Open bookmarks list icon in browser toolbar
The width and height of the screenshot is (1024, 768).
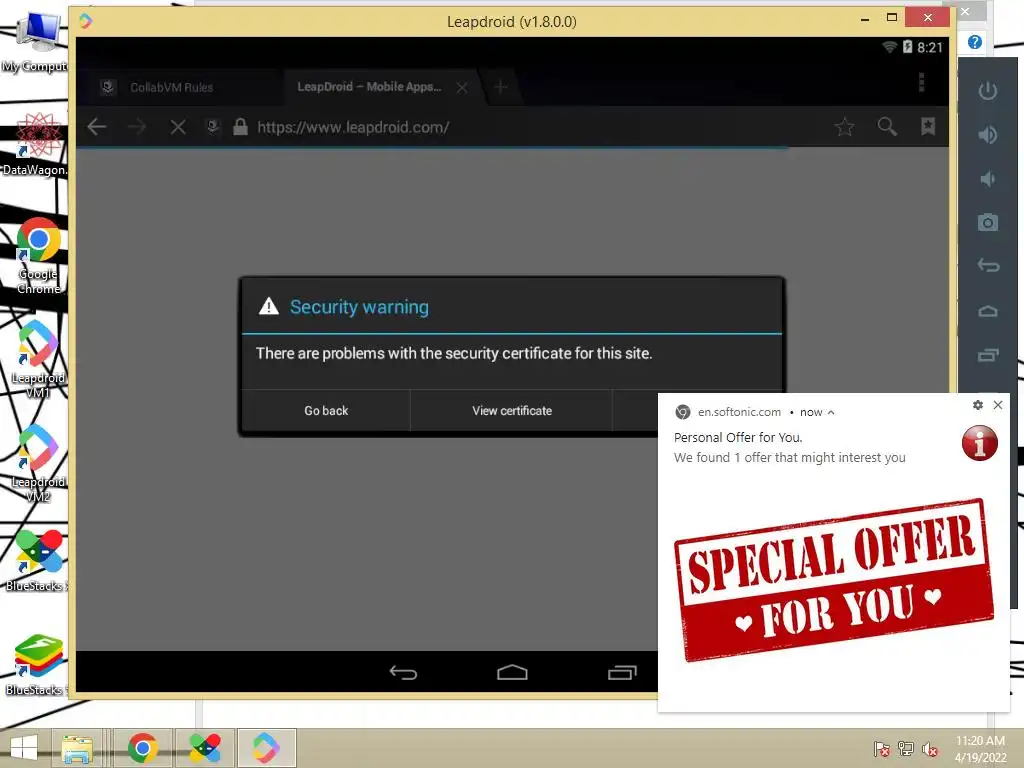click(x=927, y=126)
